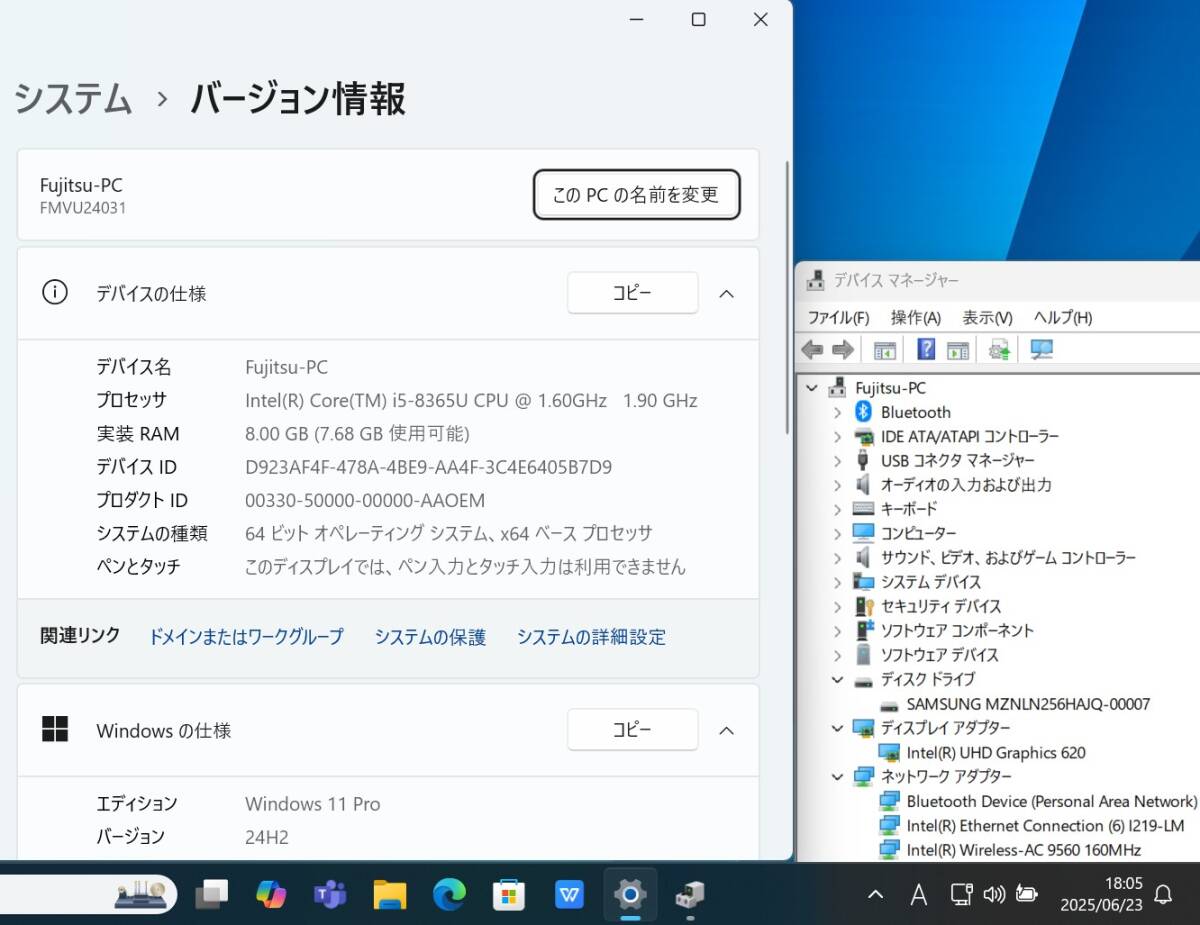Click the blue Help question-mark toolbar icon

click(x=926, y=349)
